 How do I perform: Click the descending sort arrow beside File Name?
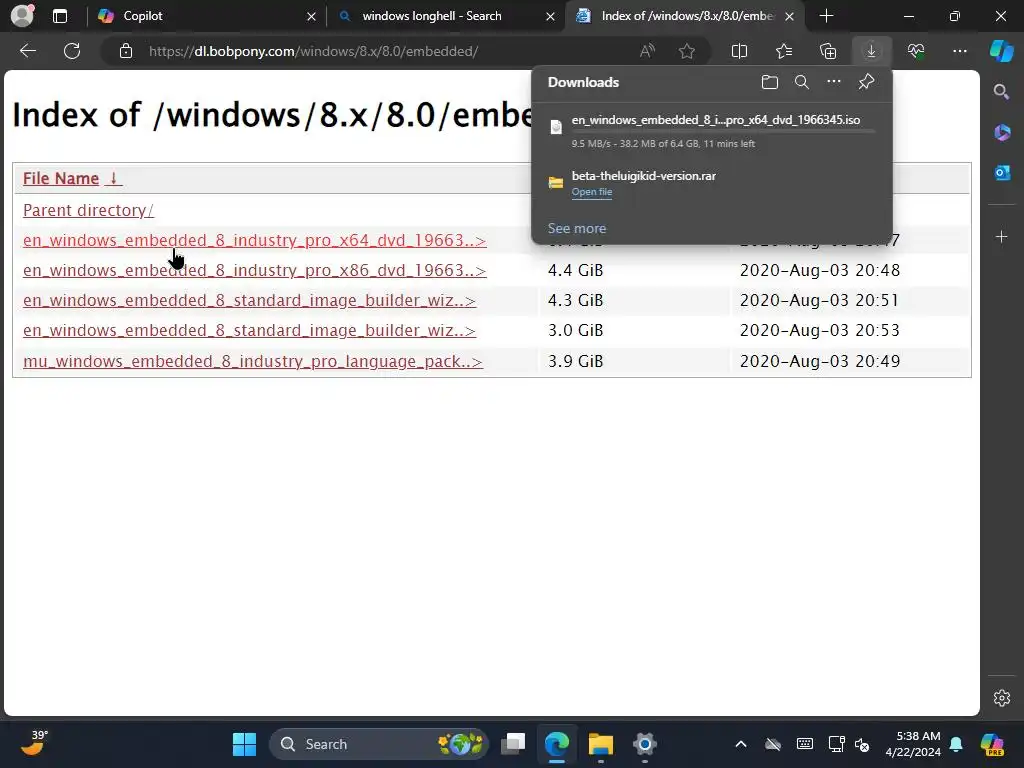point(113,178)
